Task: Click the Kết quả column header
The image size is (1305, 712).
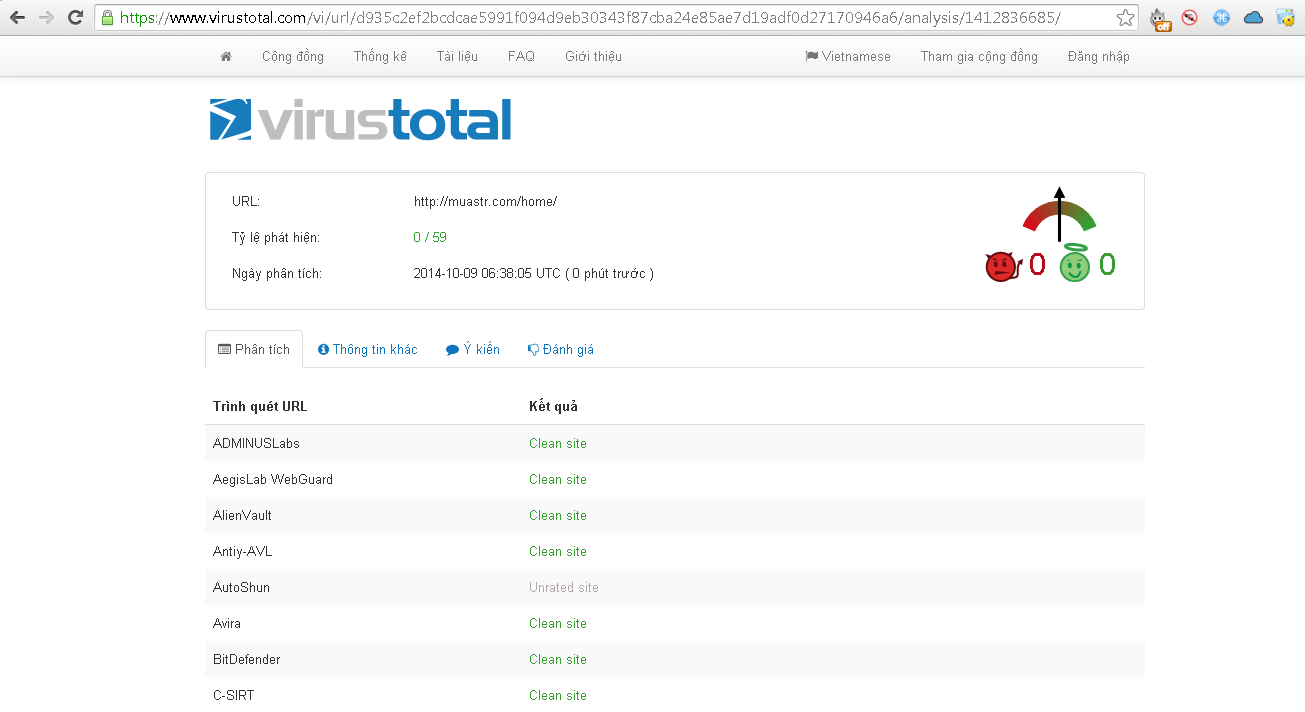Action: (553, 406)
